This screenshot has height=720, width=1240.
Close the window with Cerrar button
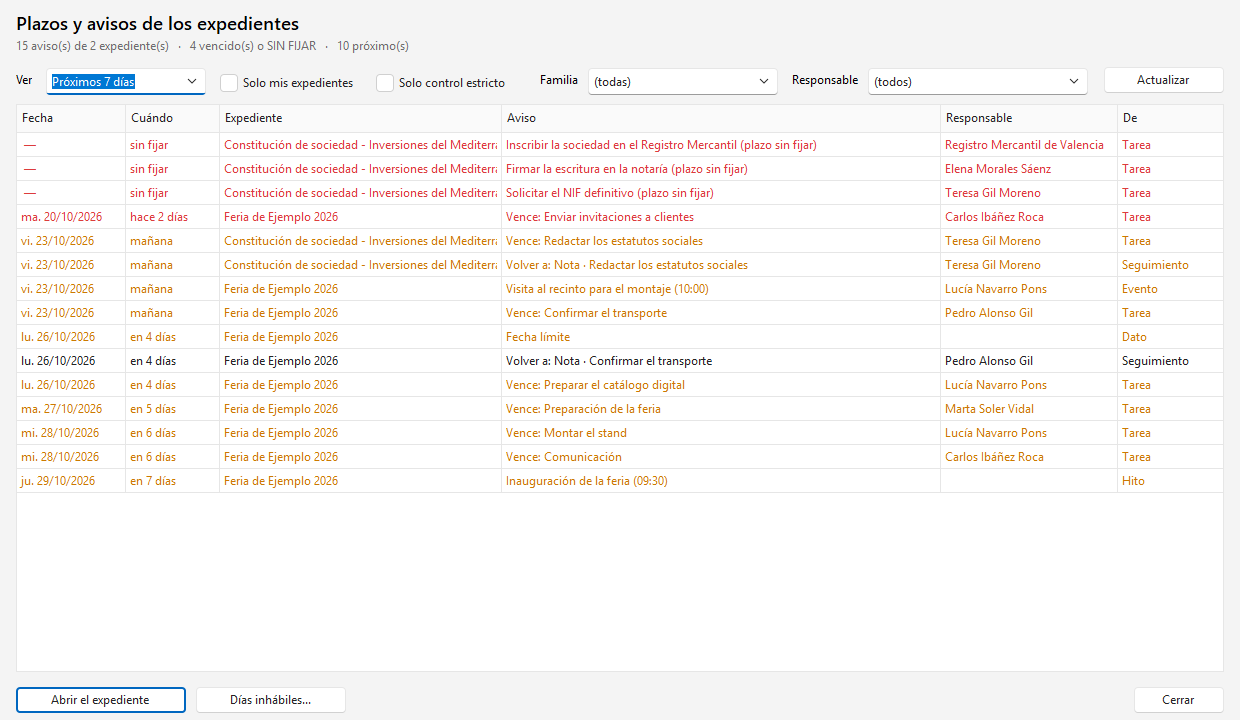tap(1179, 700)
